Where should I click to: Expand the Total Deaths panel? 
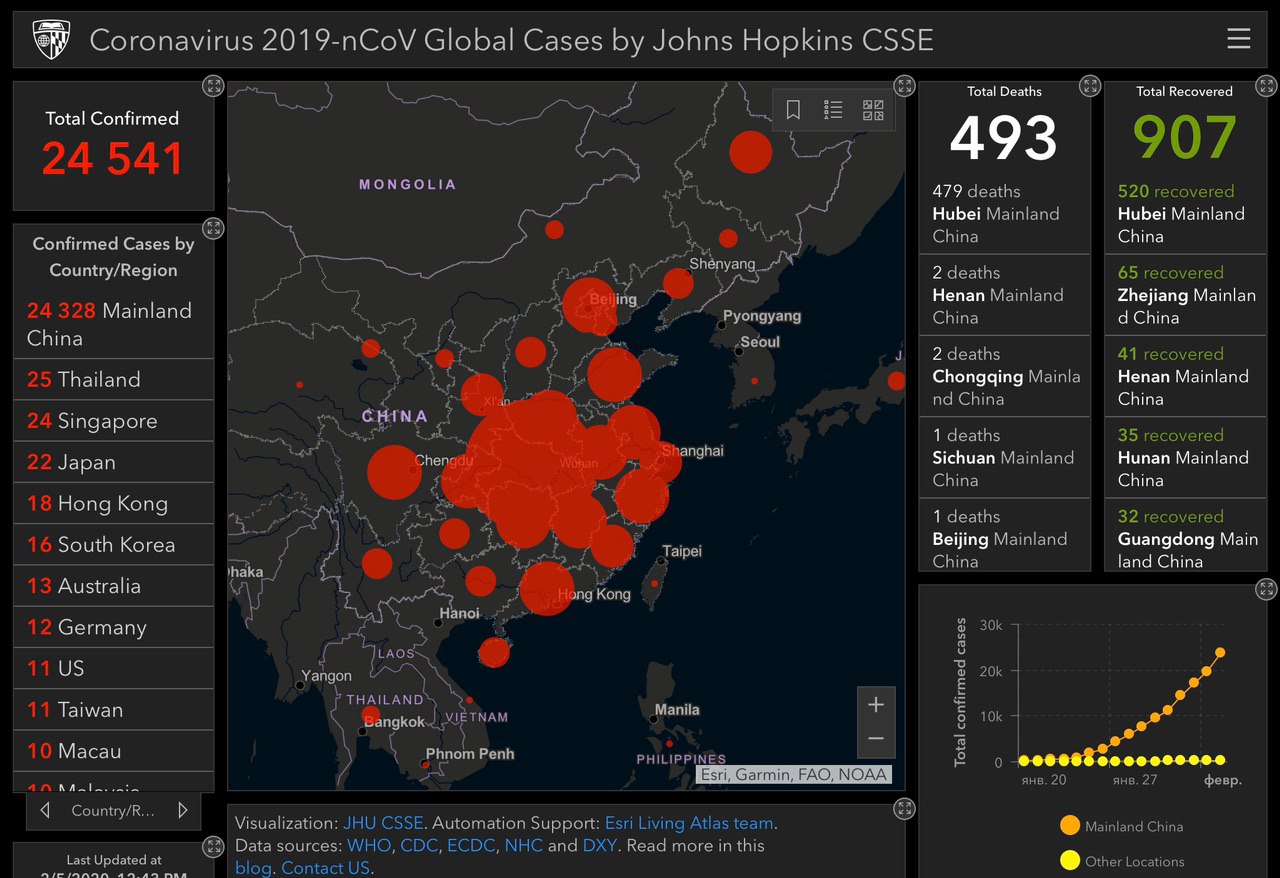[x=1089, y=86]
